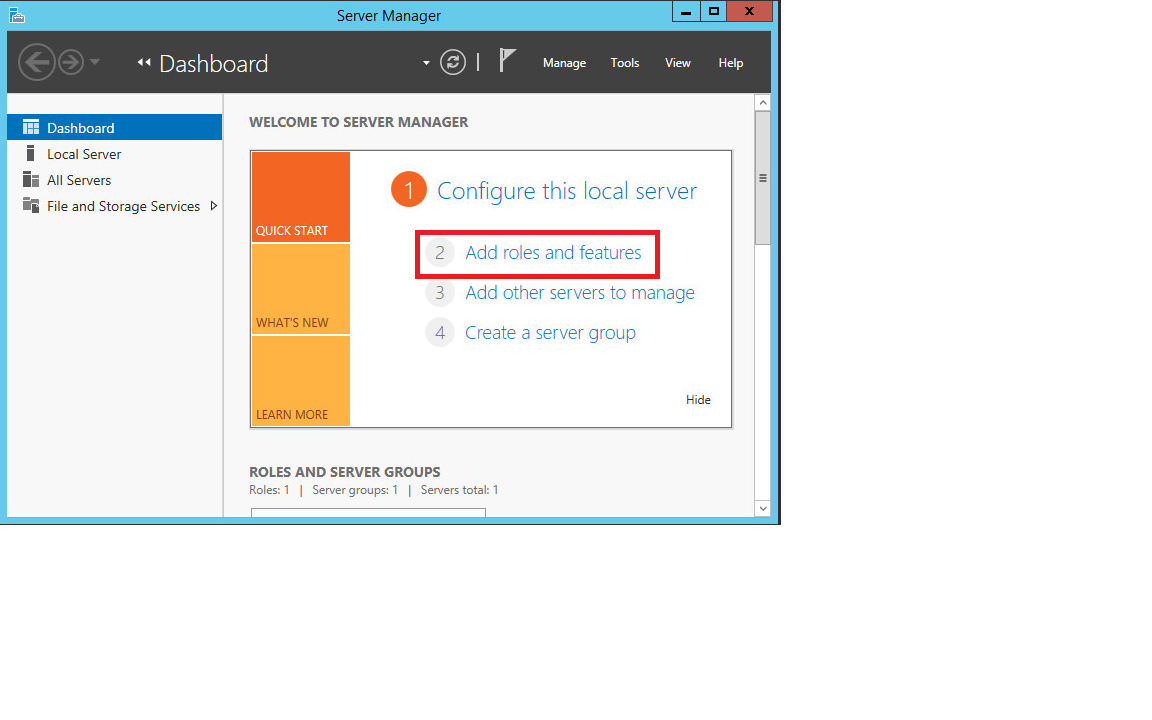Click the LEARN MORE tile

tap(300, 381)
